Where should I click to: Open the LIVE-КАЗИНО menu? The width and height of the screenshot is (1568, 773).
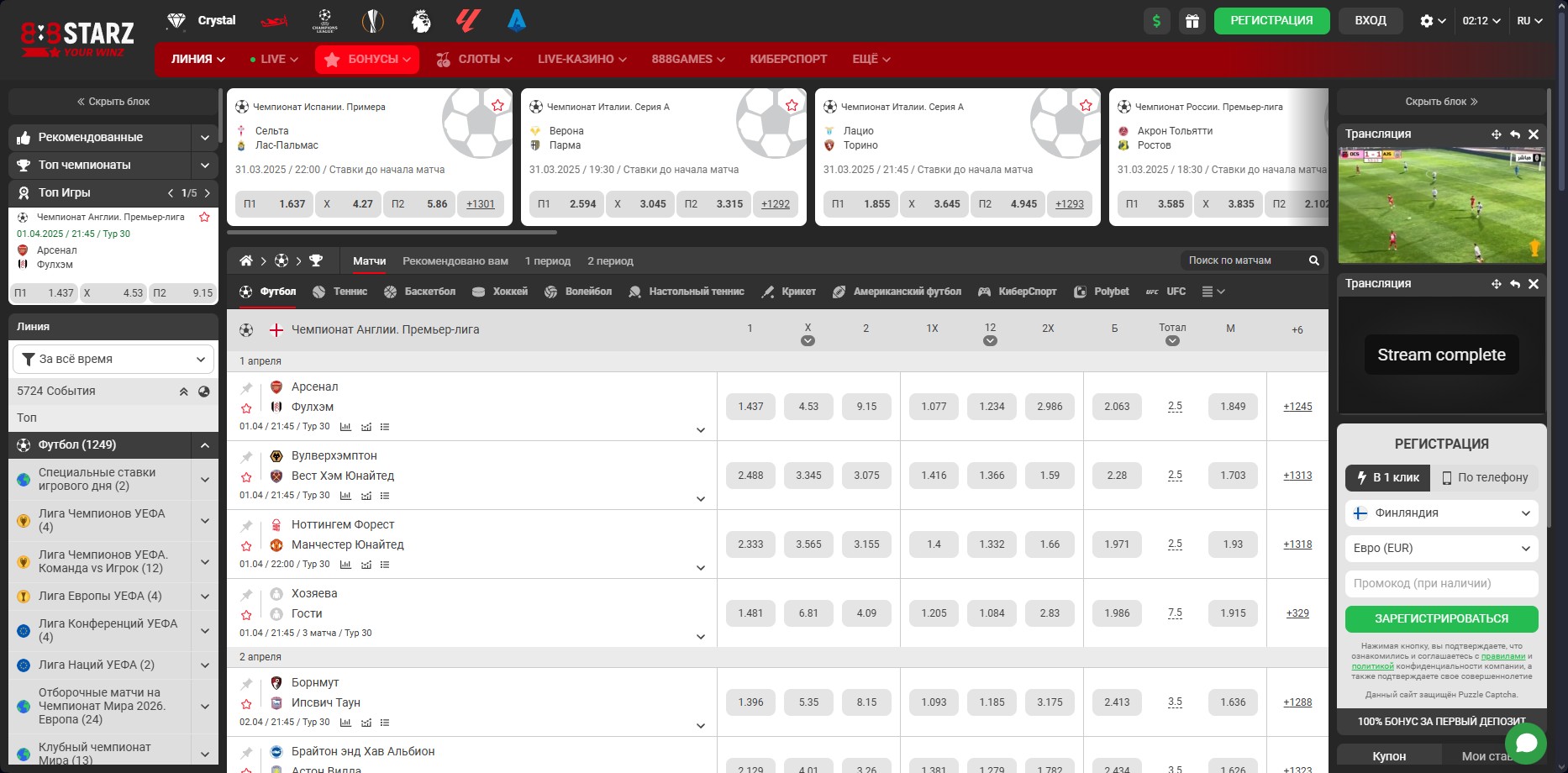click(582, 59)
